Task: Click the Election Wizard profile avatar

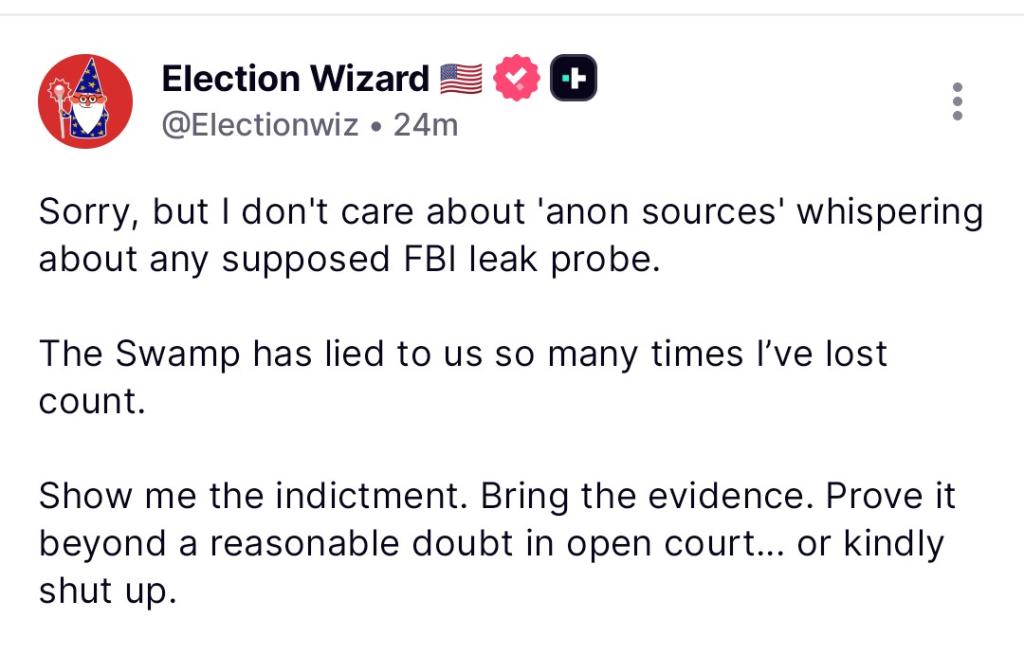Action: pos(85,101)
